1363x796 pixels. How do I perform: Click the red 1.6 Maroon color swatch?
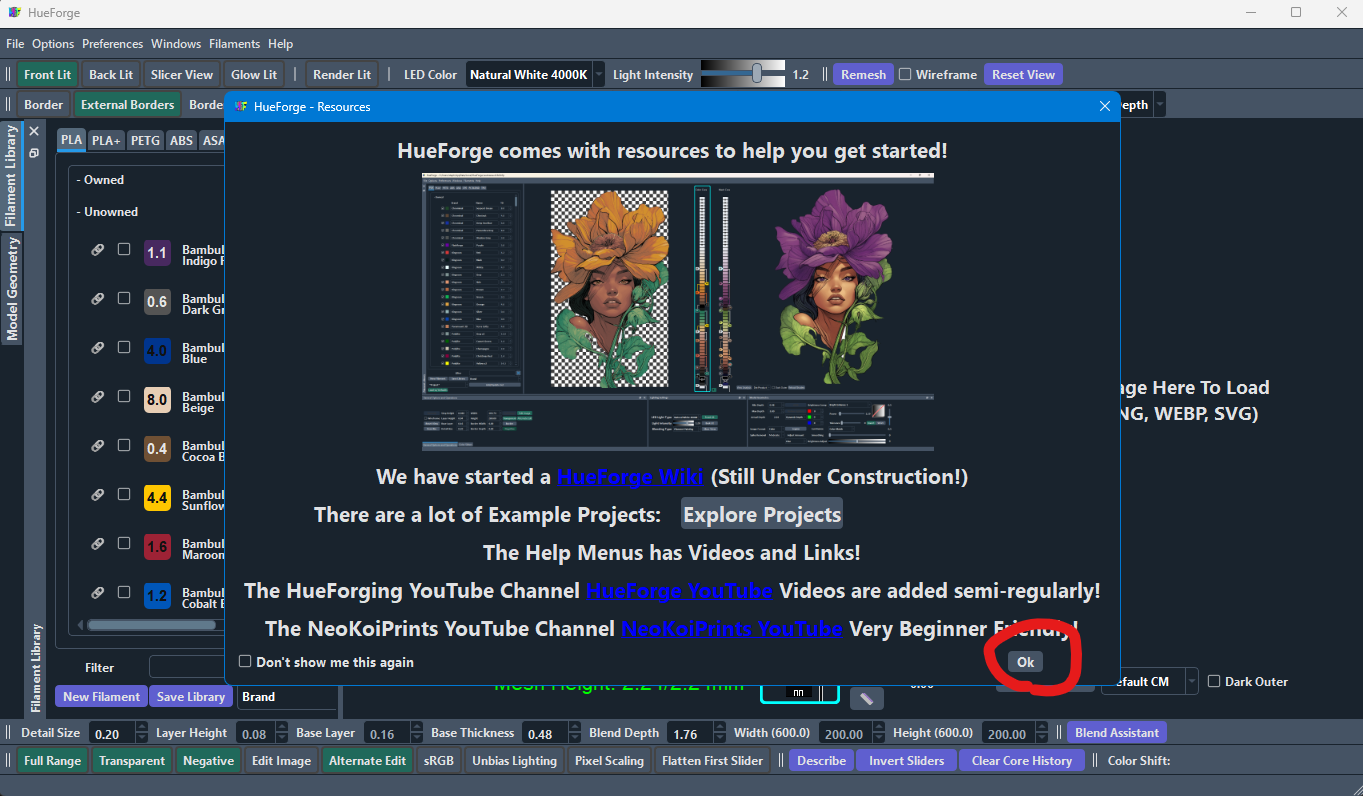pos(157,548)
